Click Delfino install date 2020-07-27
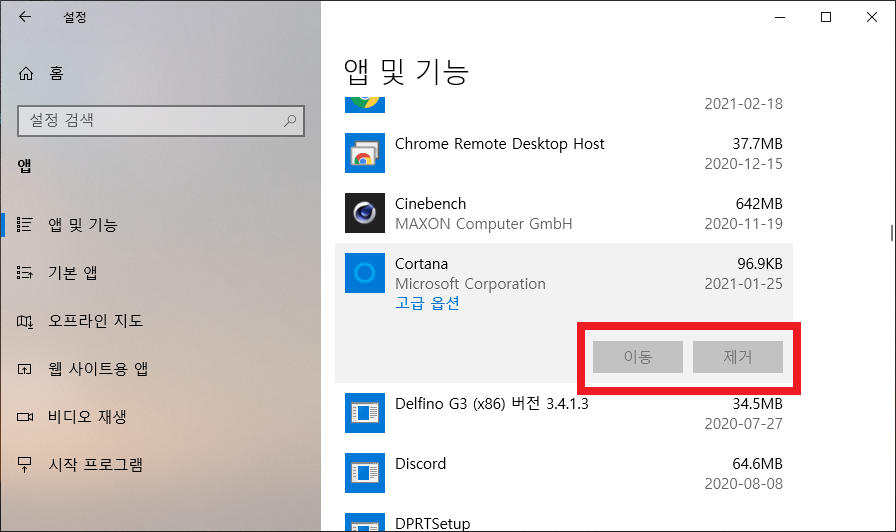896x532 pixels. click(x=743, y=423)
